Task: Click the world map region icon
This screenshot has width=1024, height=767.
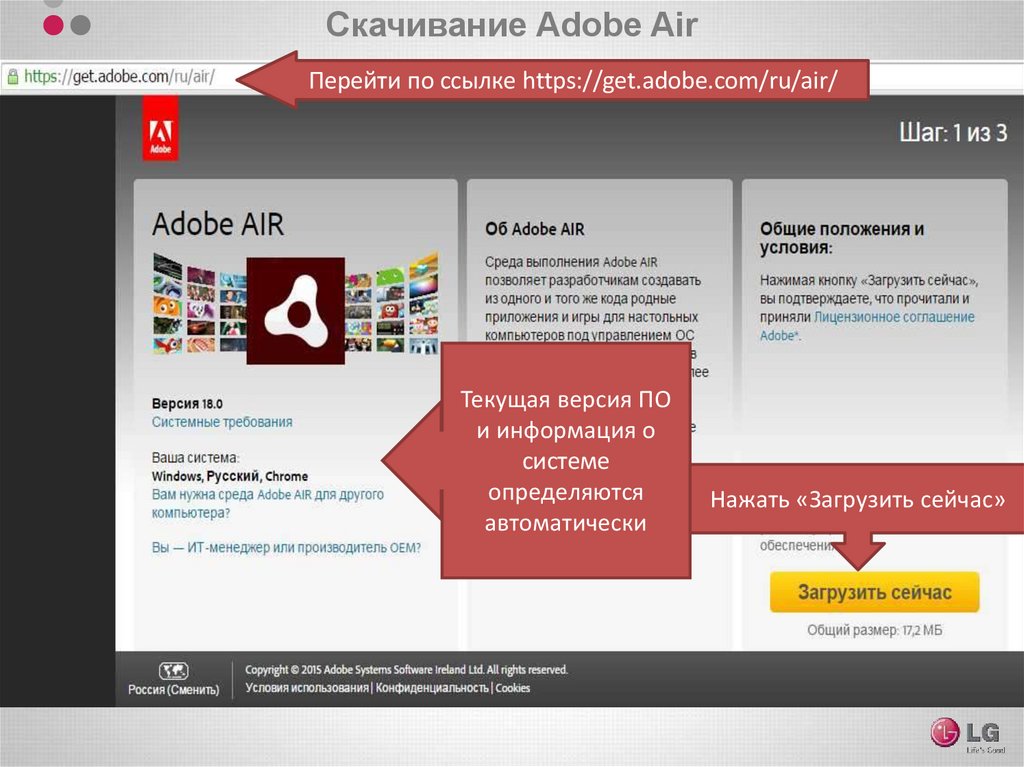Action: click(x=174, y=671)
